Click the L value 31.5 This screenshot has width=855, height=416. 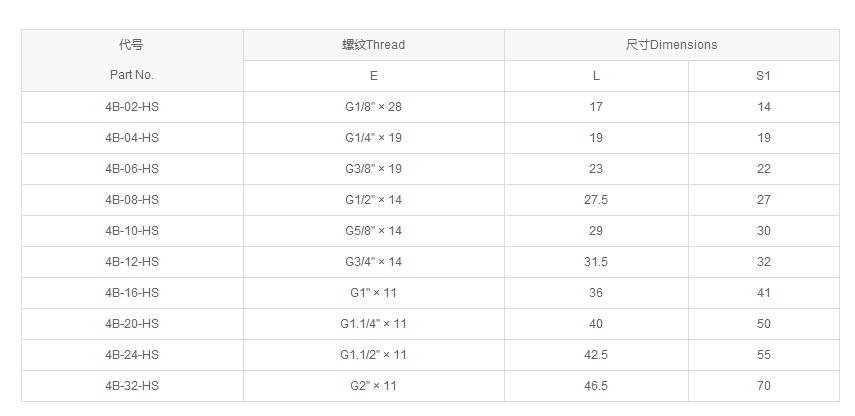coord(596,262)
